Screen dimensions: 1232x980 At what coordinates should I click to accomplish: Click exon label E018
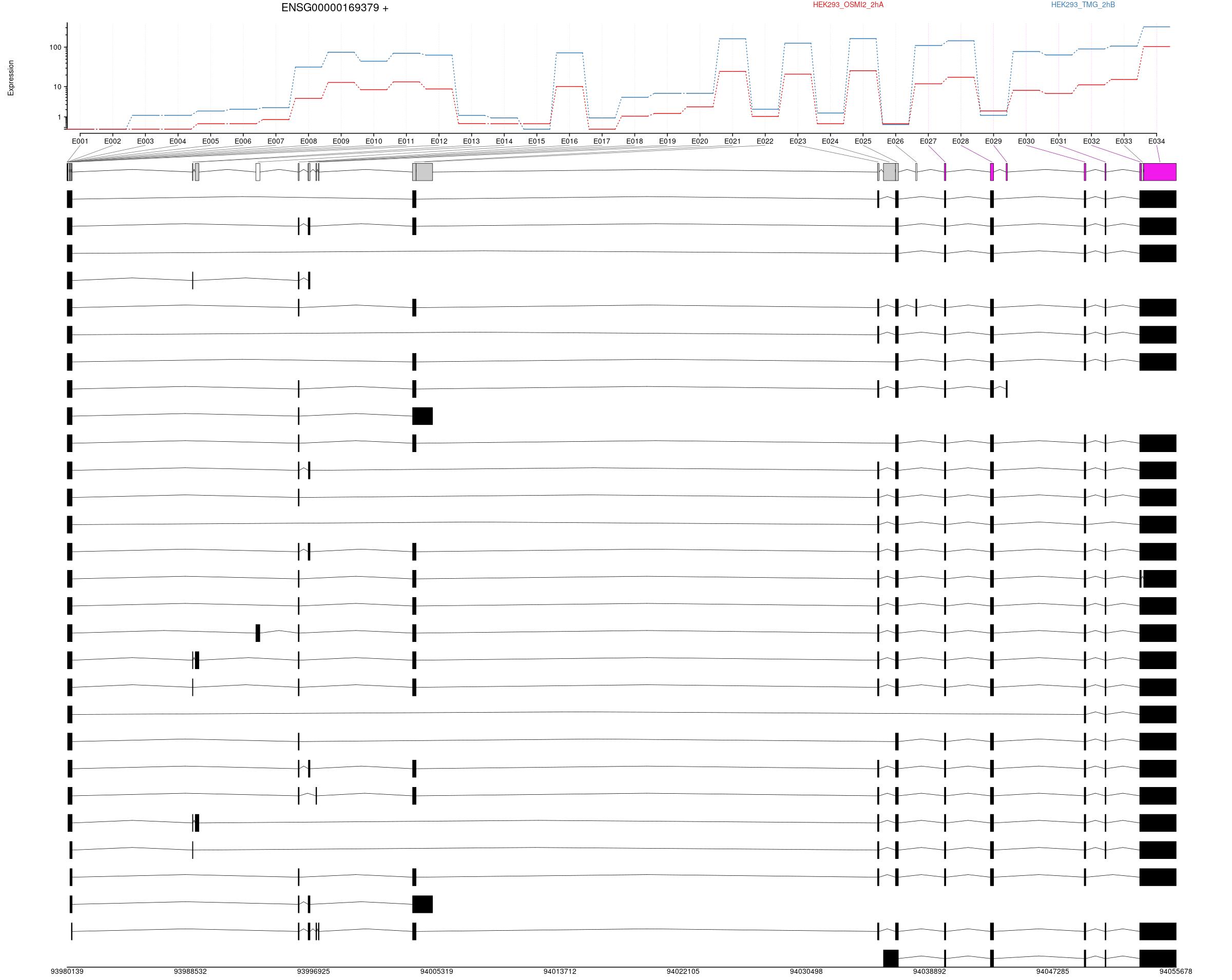[634, 141]
